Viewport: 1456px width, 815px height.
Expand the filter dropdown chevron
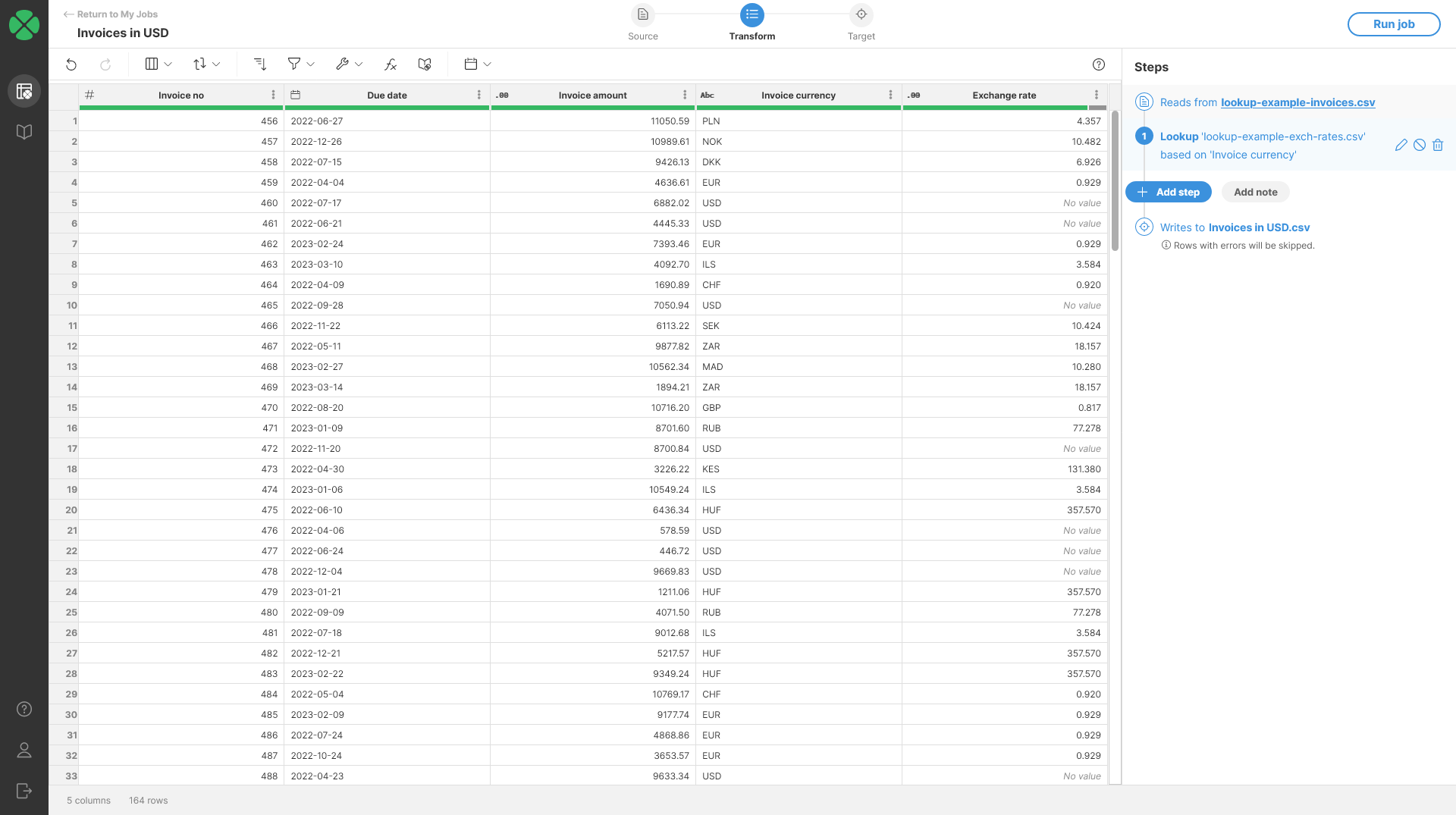(x=311, y=64)
